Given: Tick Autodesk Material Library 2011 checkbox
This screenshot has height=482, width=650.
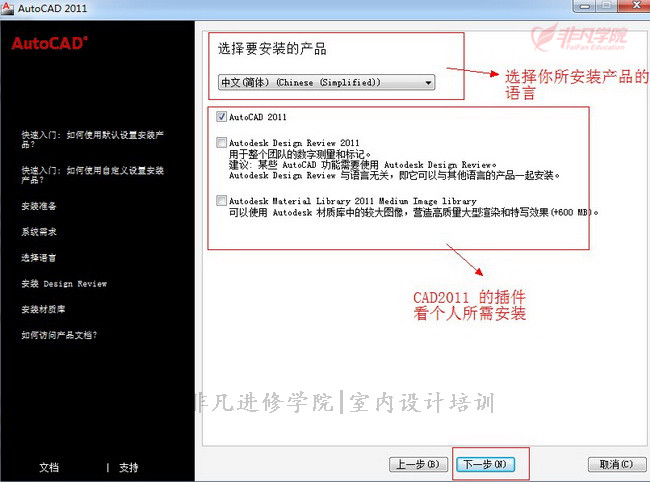Looking at the screenshot, I should pyautogui.click(x=222, y=201).
